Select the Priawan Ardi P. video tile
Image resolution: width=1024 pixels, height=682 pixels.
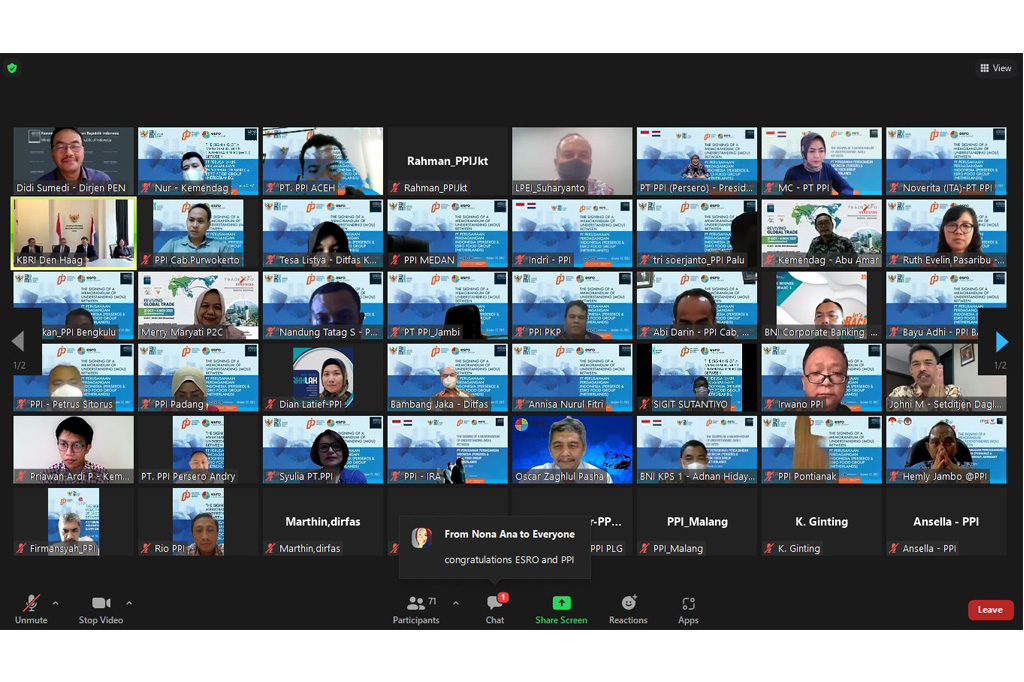[x=73, y=450]
